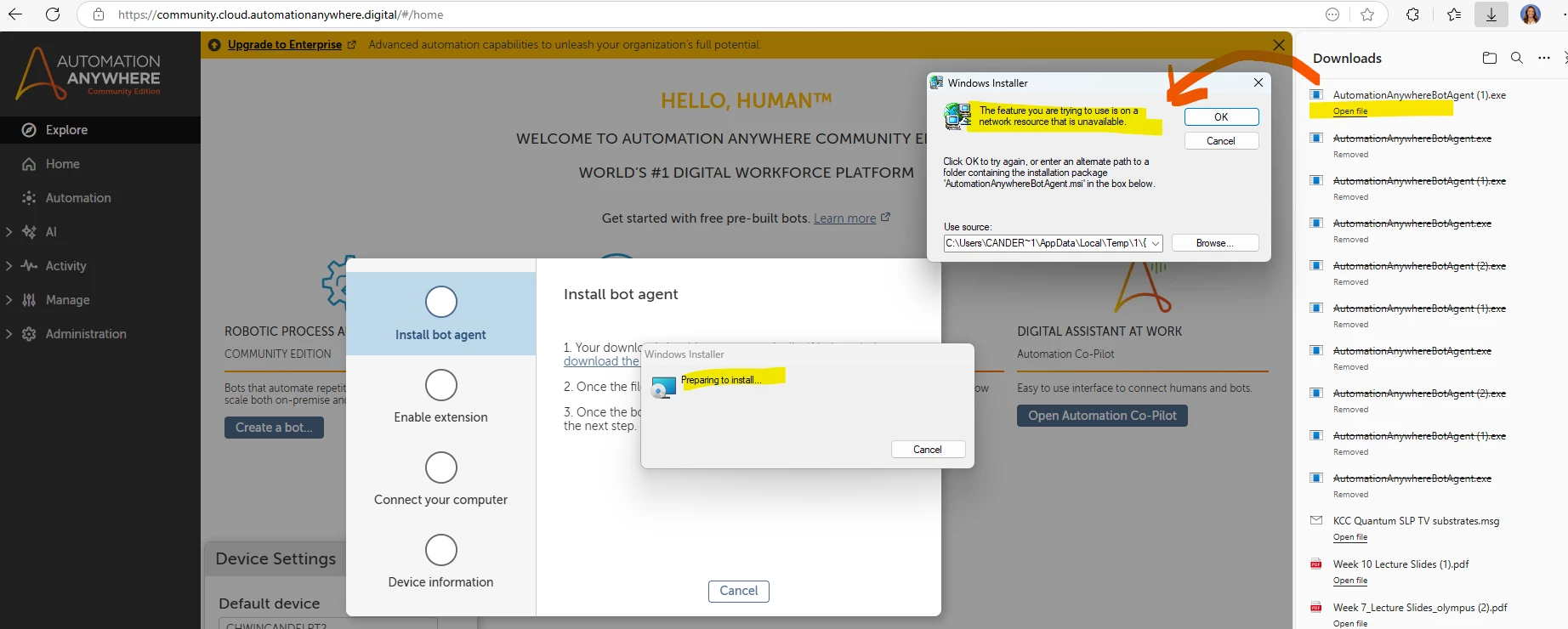Viewport: 1568px width, 629px height.
Task: Click the downloads arrow toolbar icon
Action: [x=1491, y=14]
